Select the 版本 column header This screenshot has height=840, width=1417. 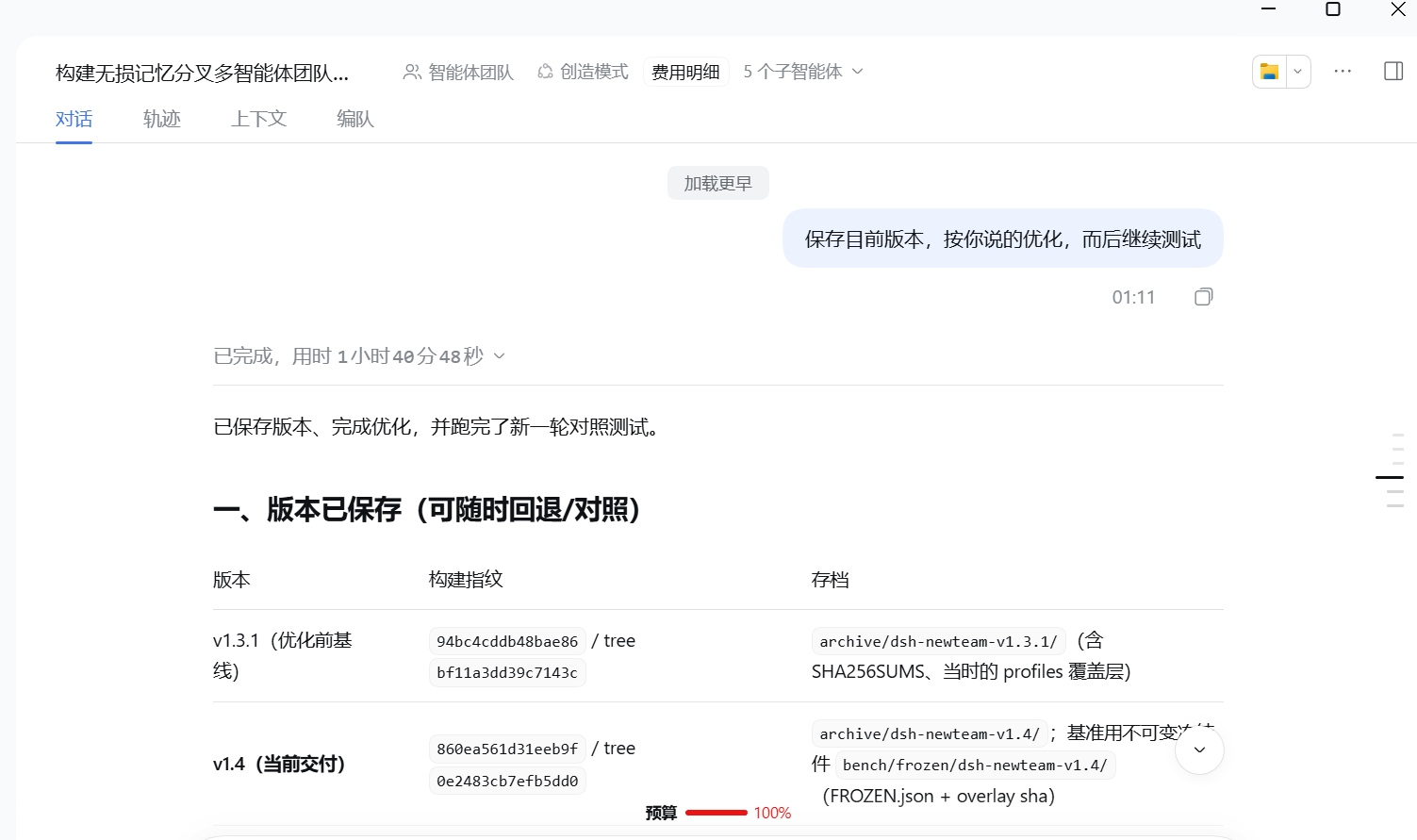point(232,580)
